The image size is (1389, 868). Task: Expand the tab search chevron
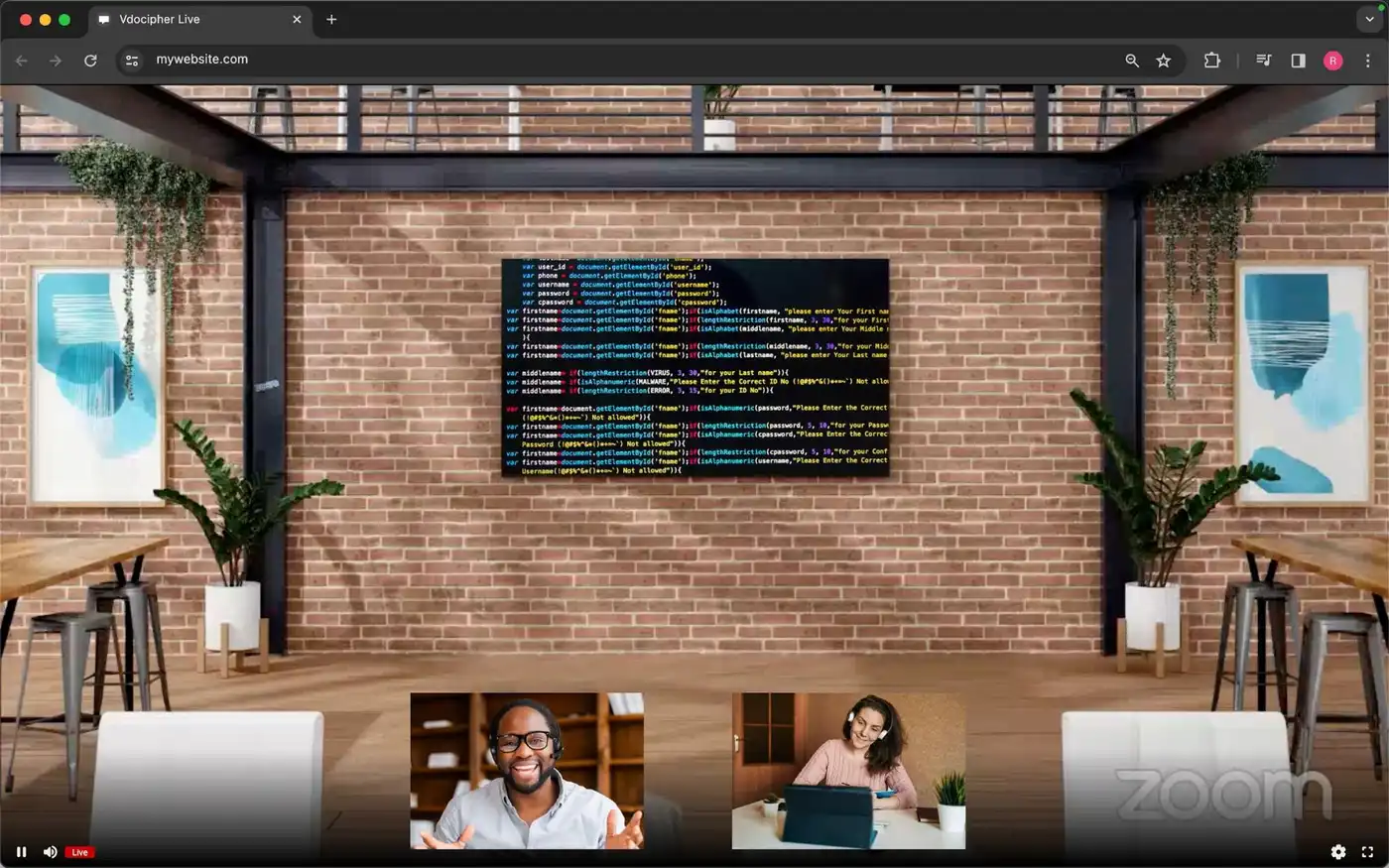coord(1369,19)
